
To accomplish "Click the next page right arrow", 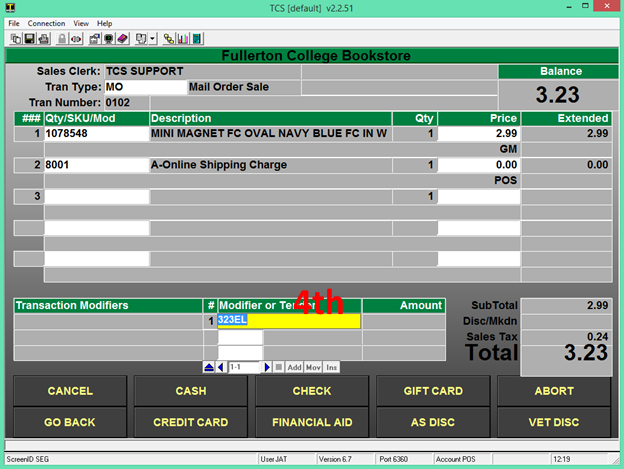I will pyautogui.click(x=267, y=367).
